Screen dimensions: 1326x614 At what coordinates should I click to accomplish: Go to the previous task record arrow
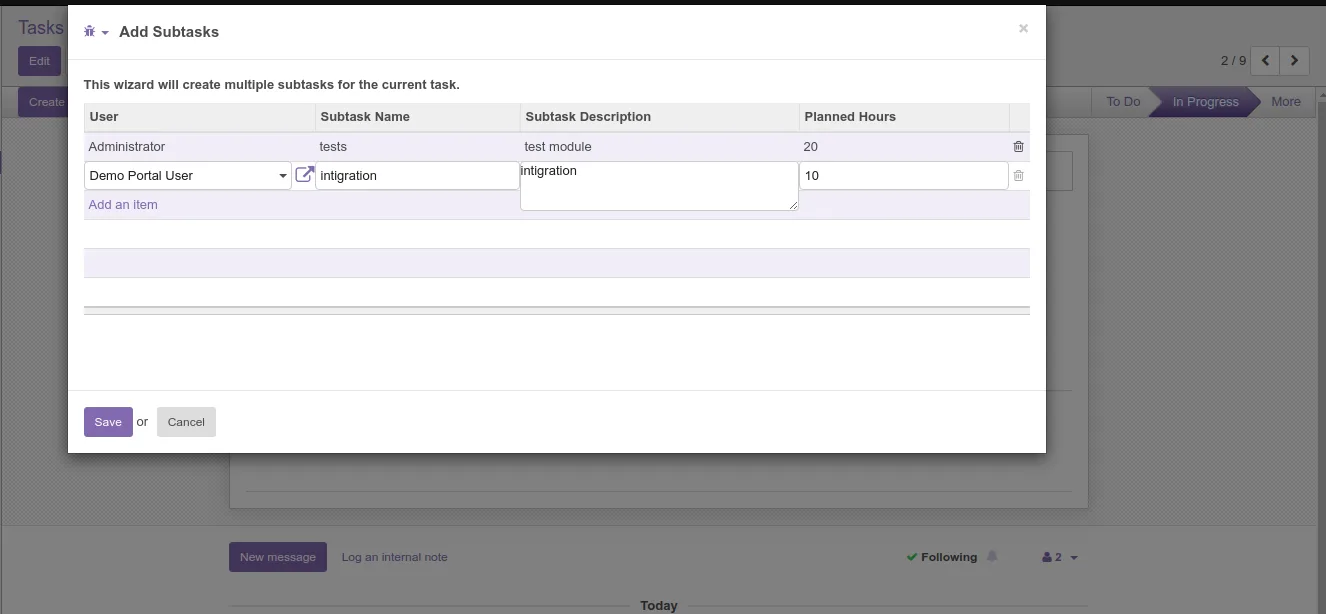[x=1265, y=60]
